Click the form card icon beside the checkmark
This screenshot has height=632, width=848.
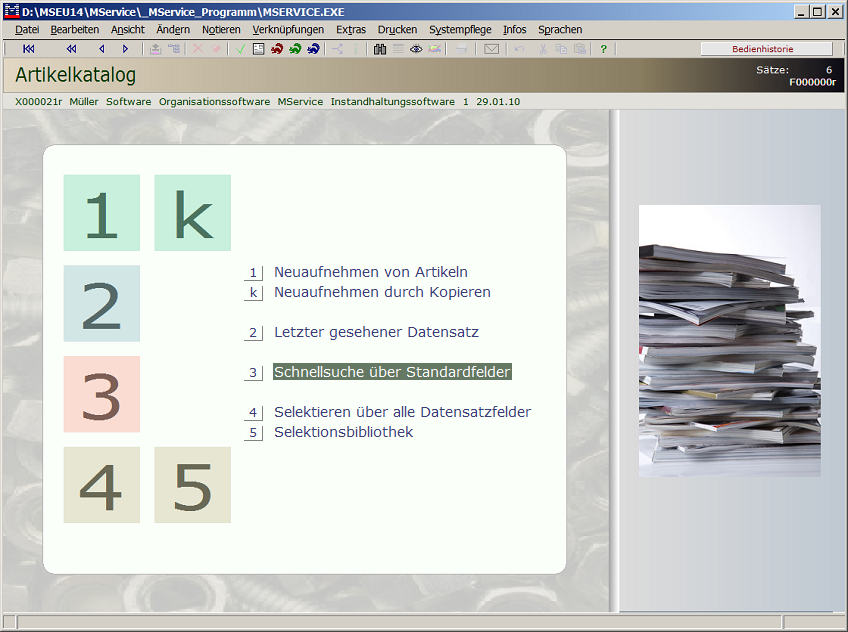point(259,49)
